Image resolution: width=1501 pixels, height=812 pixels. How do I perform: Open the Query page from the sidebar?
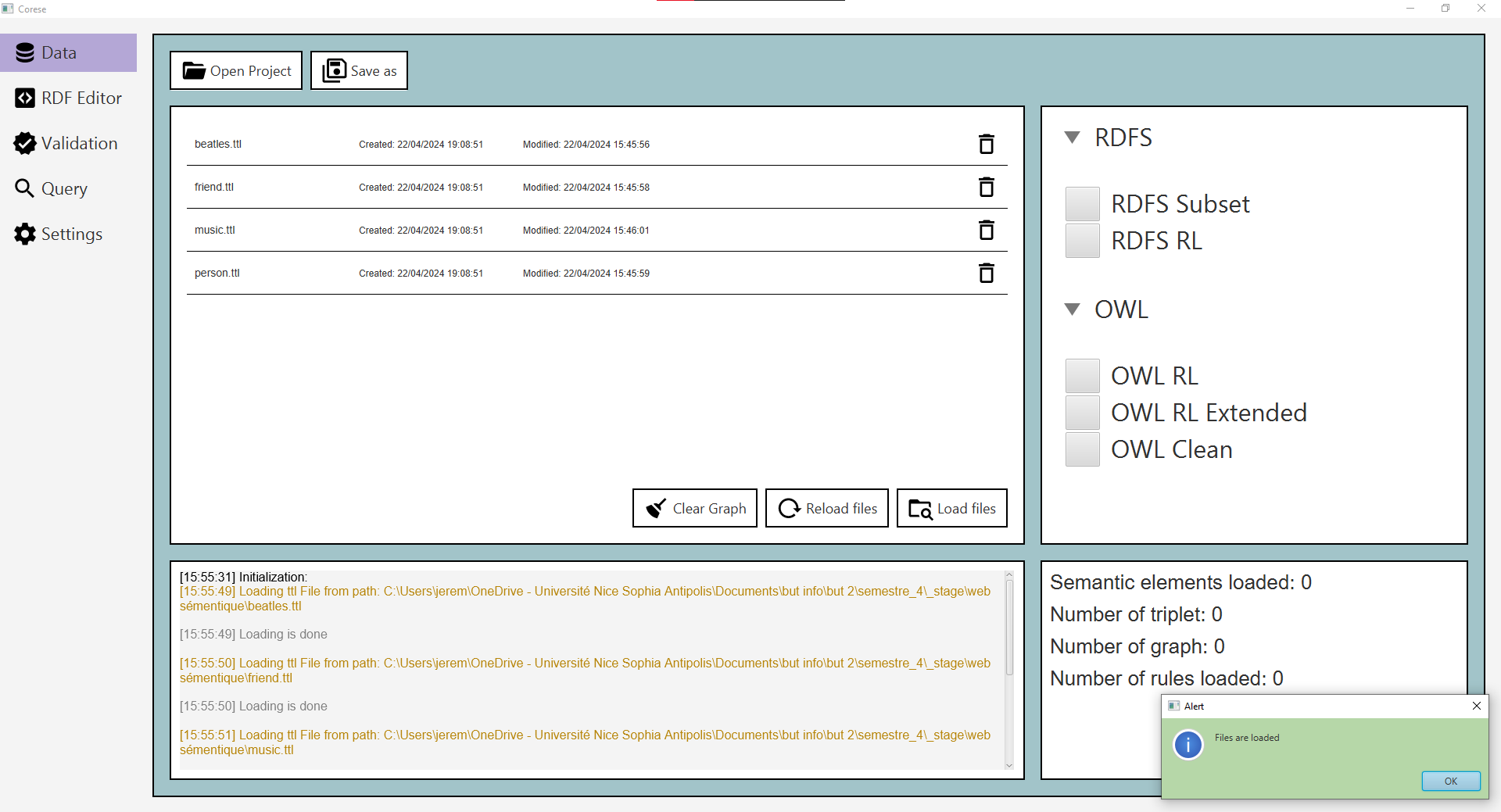pos(52,189)
